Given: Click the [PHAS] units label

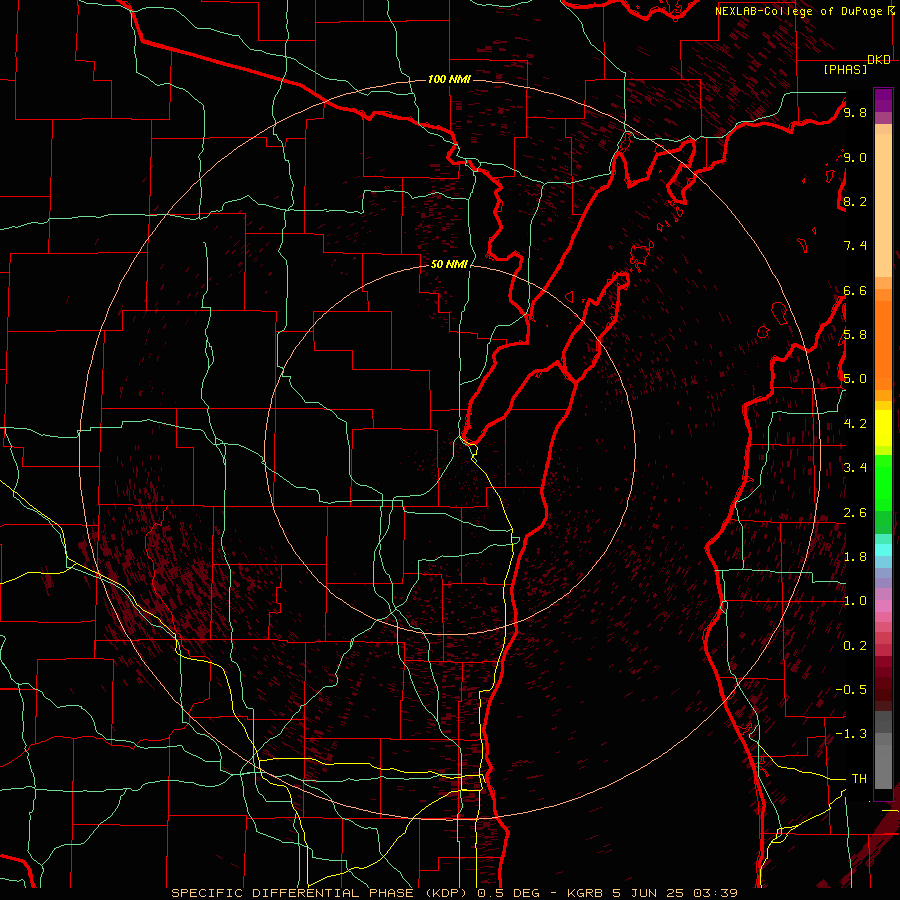Looking at the screenshot, I should click(845, 69).
